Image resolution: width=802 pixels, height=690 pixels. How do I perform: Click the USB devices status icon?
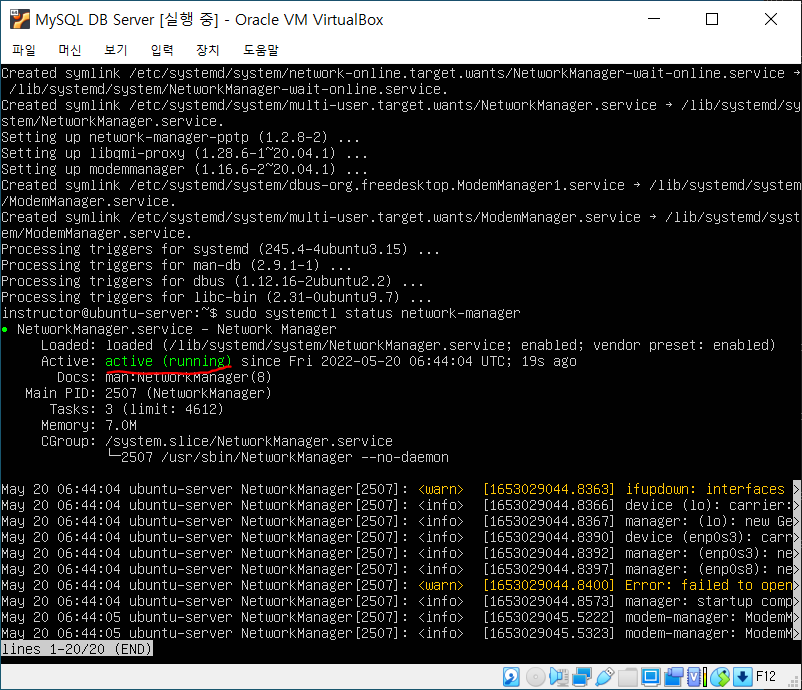(605, 677)
